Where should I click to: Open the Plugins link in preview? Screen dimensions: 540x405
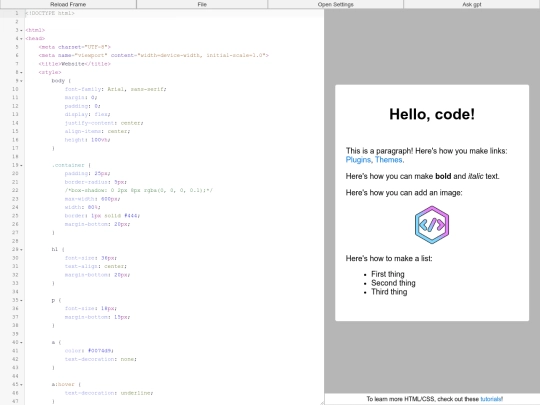[358, 160]
